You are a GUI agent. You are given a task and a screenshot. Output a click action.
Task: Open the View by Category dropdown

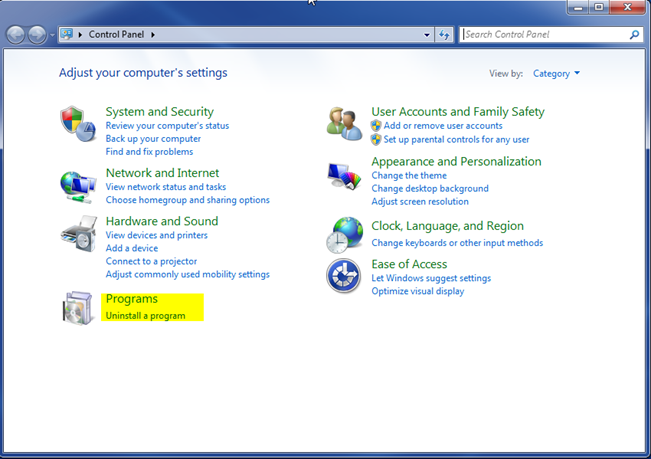pyautogui.click(x=556, y=73)
